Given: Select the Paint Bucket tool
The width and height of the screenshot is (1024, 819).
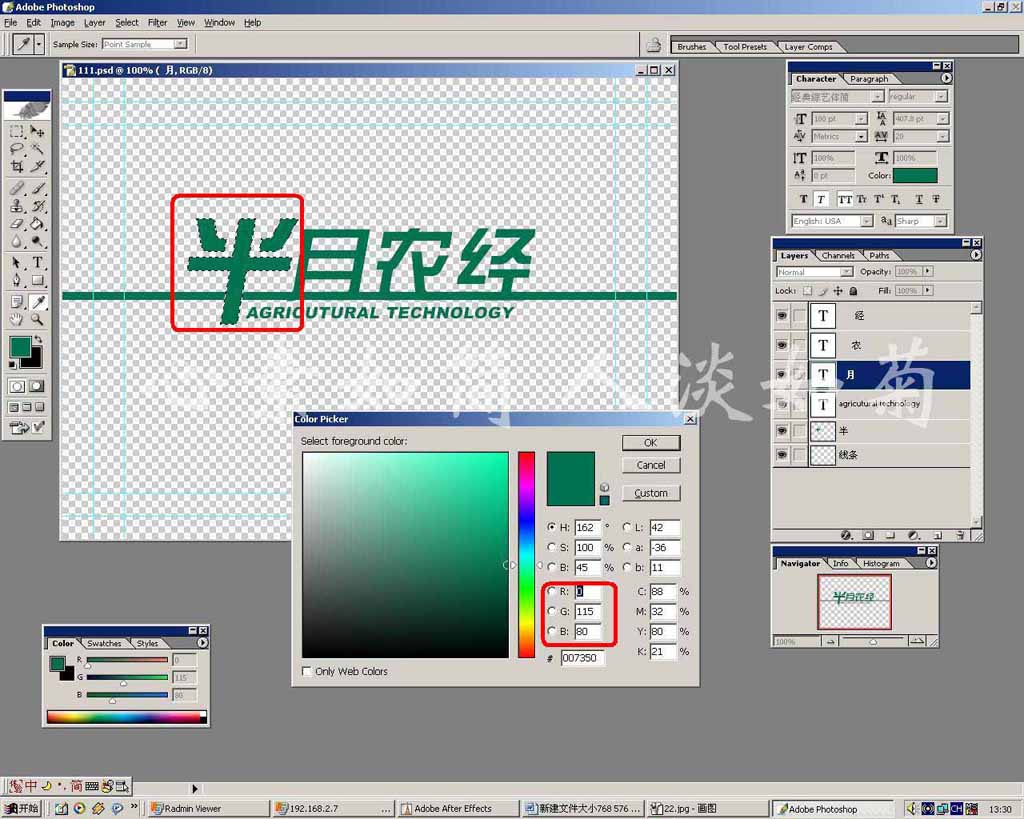Looking at the screenshot, I should (37, 224).
